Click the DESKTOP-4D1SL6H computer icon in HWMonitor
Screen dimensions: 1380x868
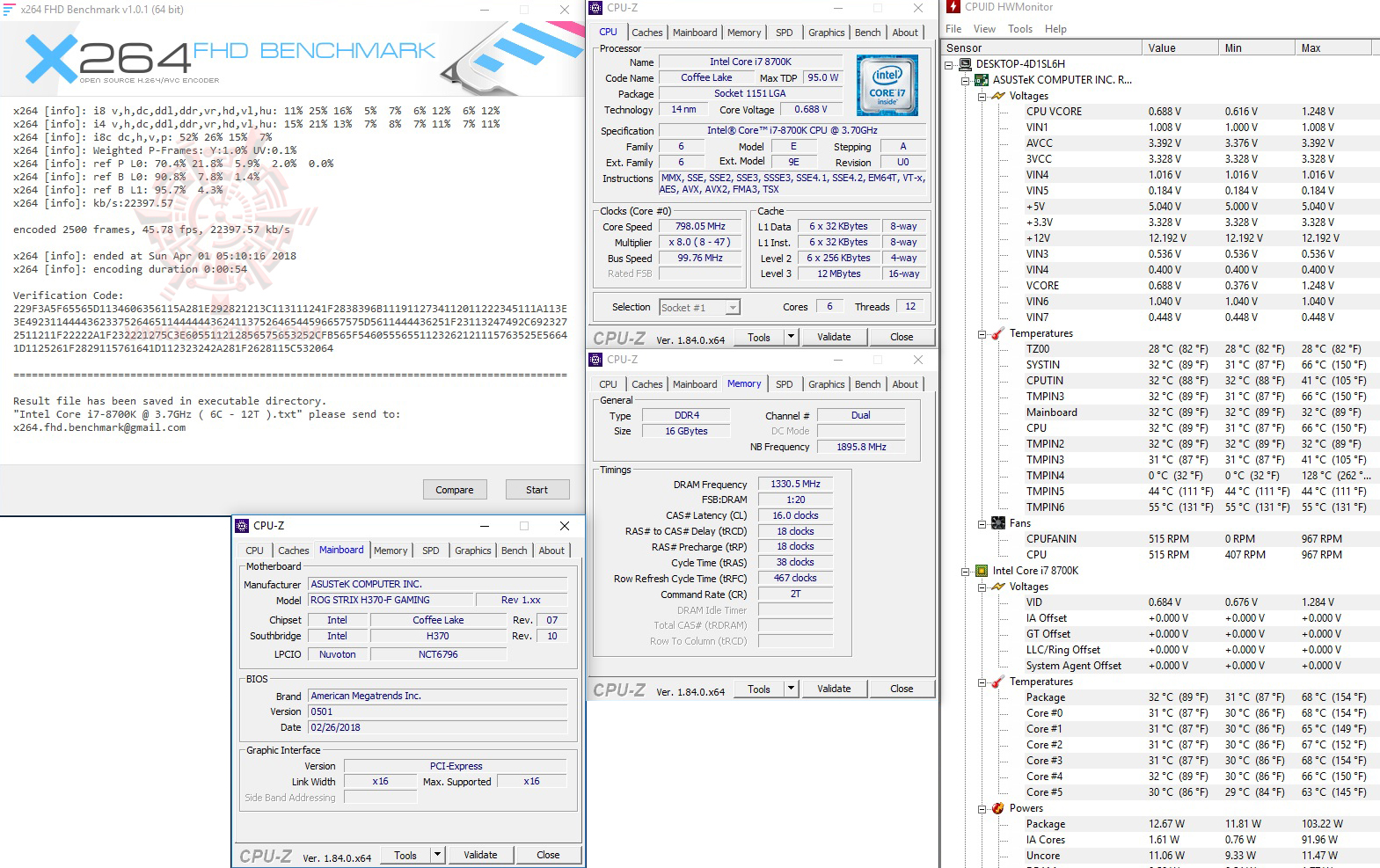coord(965,64)
